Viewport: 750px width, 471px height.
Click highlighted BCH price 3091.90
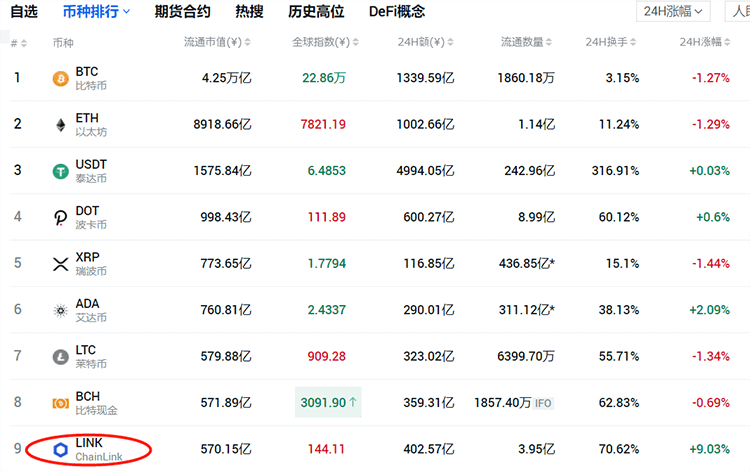(x=328, y=403)
